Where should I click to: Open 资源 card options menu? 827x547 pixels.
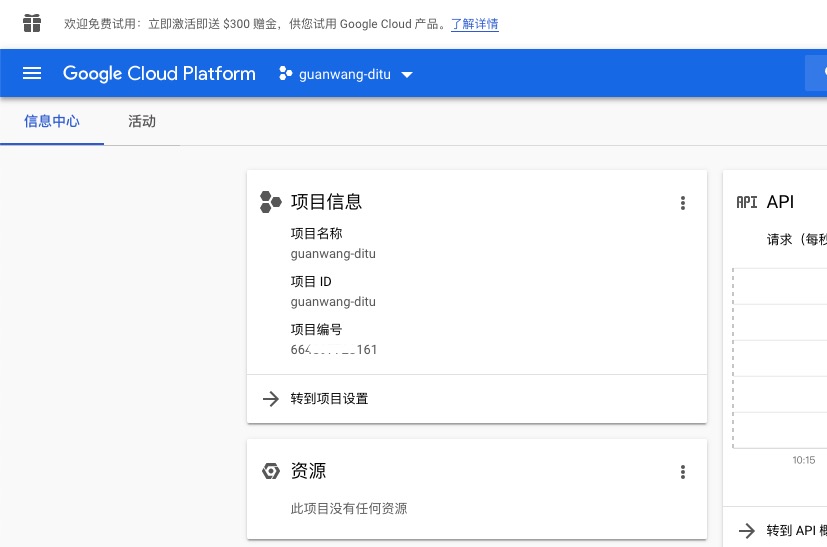(x=682, y=472)
